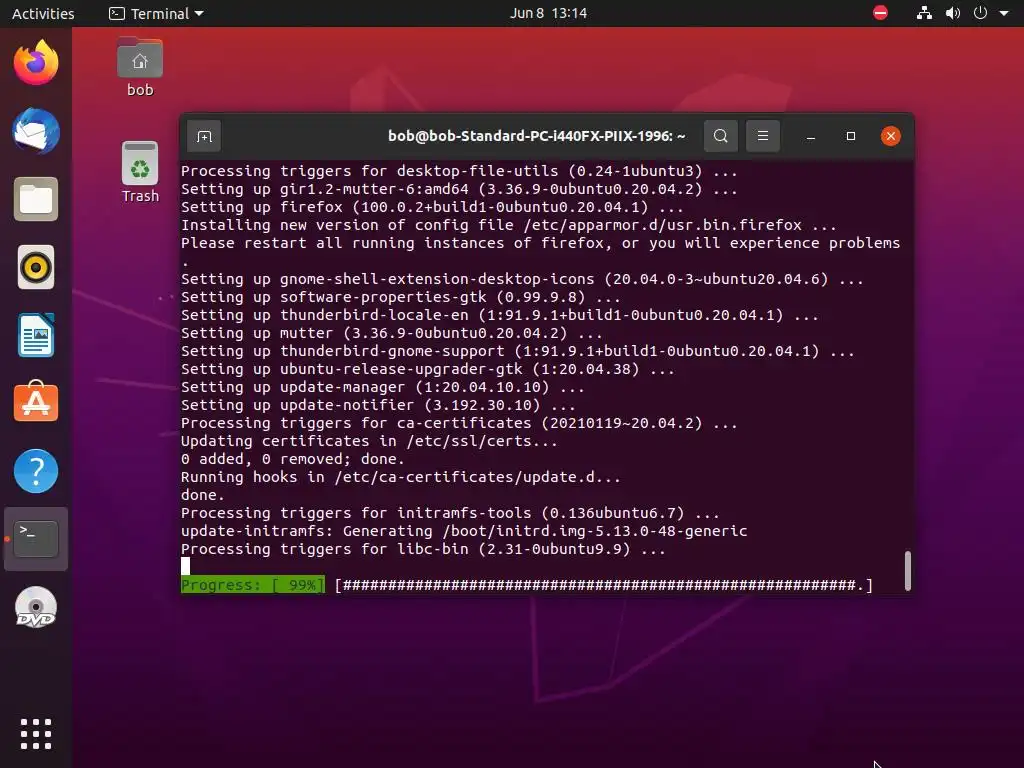Click 'Processing triggers for libc-bin' line
1024x768 pixels.
click(423, 549)
